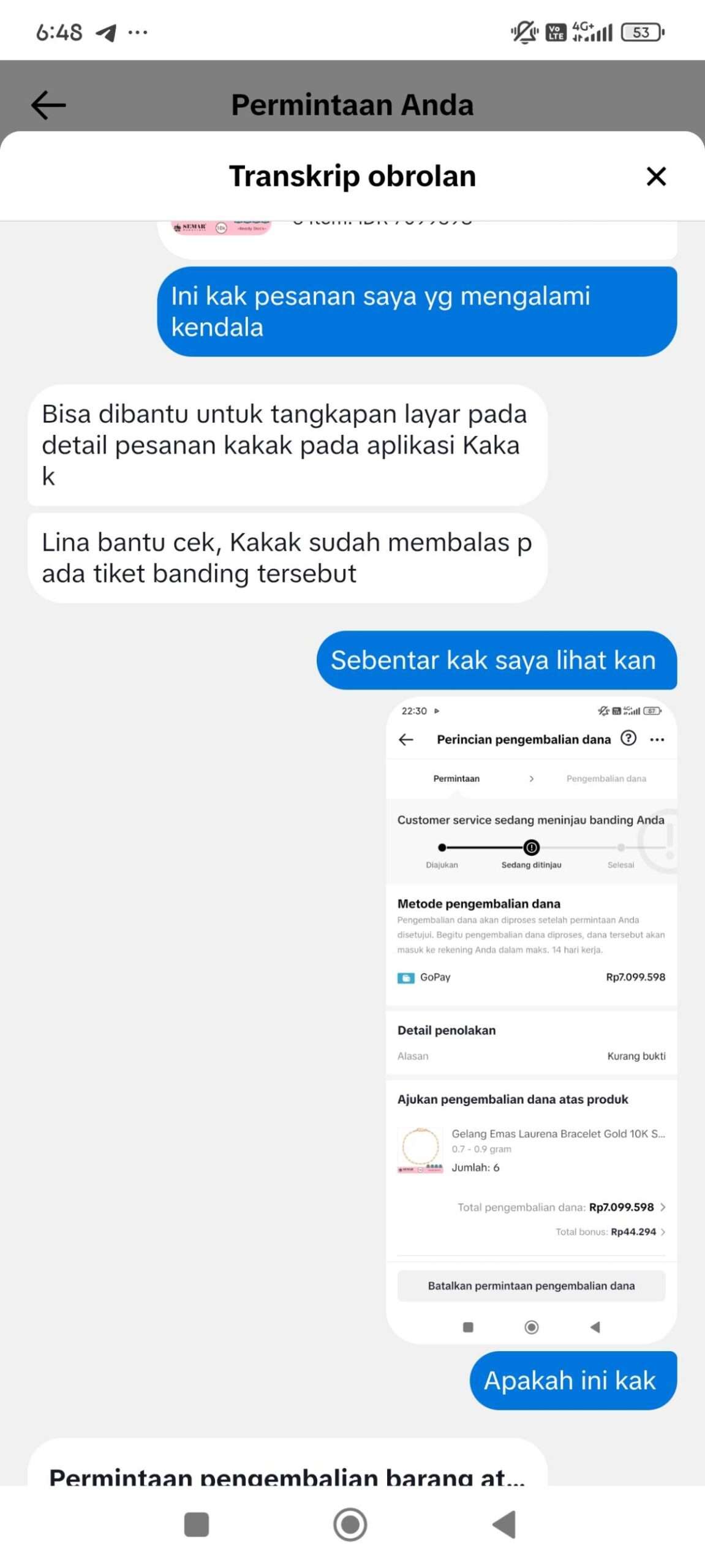This screenshot has height=1568, width=705.
Task: Tap the Android square recents button
Action: (196, 1524)
